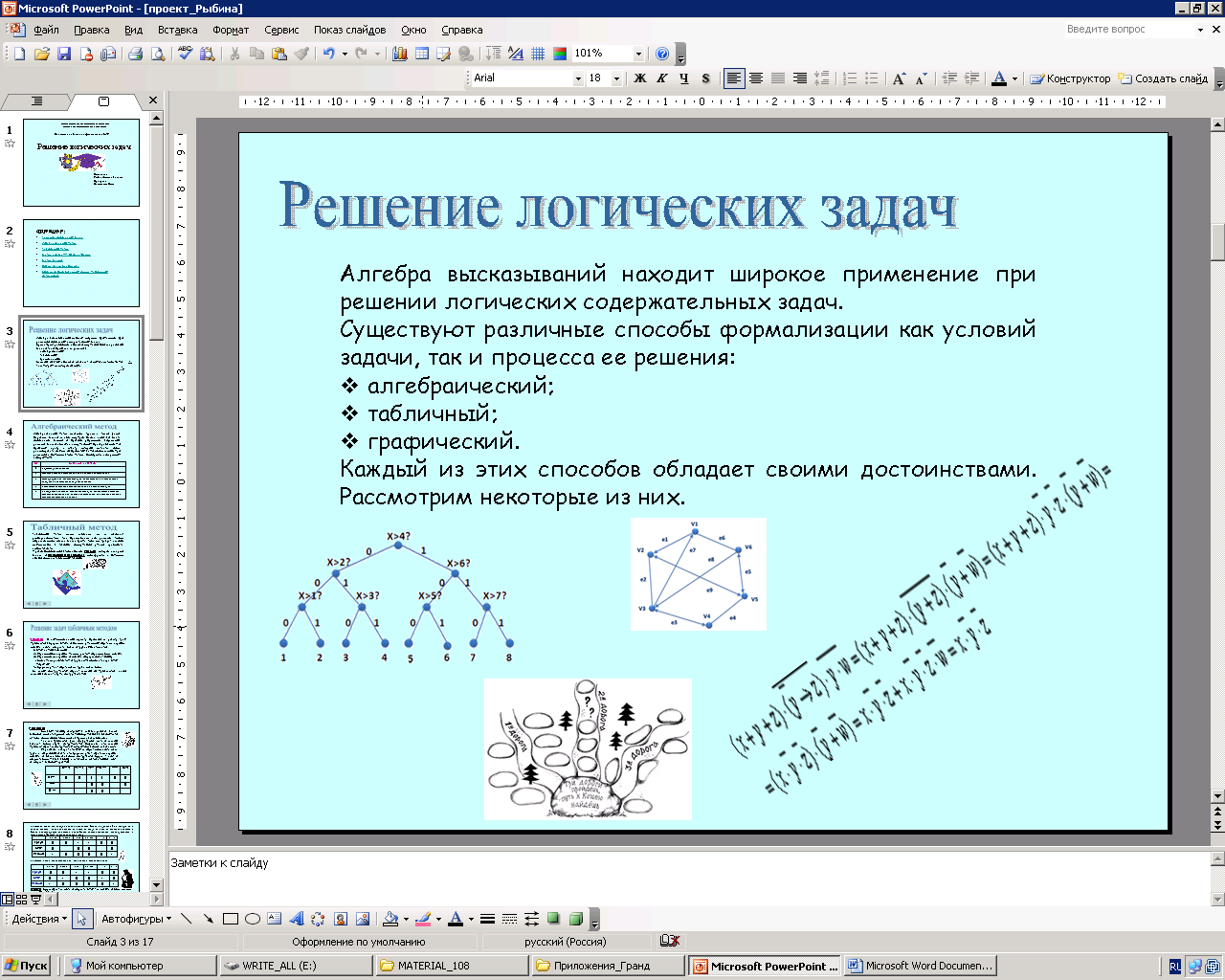The height and width of the screenshot is (980, 1225).
Task: Insert a picture from file
Action: click(x=363, y=919)
